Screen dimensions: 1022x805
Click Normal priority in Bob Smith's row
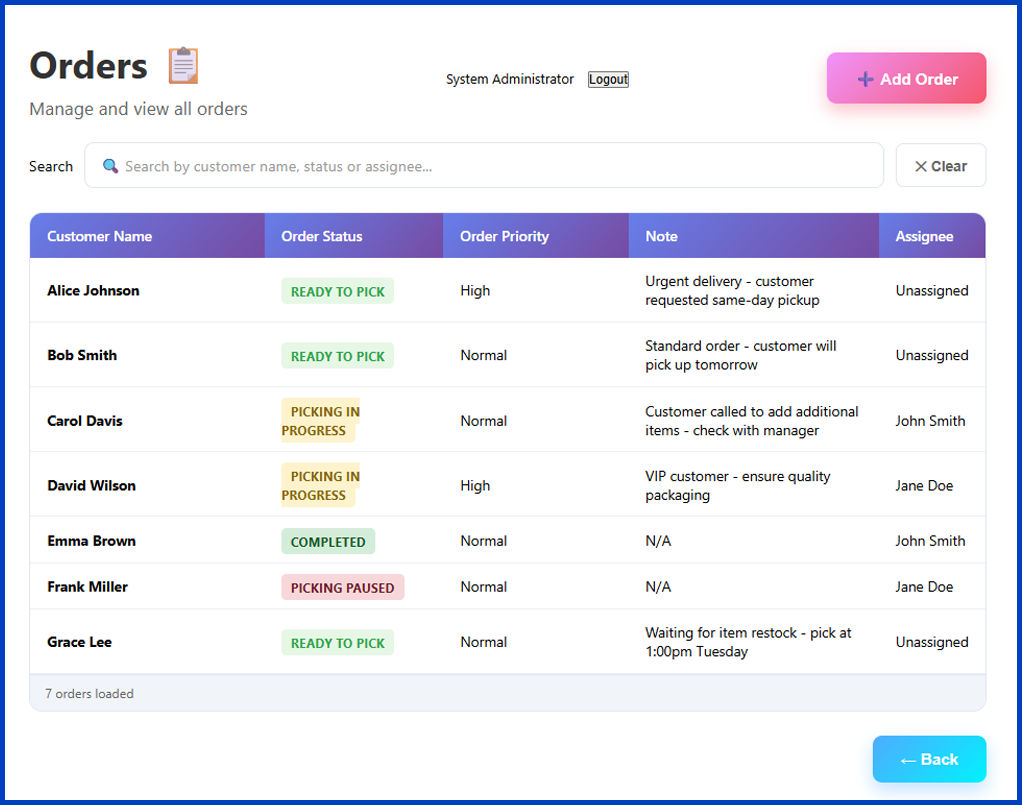click(483, 355)
